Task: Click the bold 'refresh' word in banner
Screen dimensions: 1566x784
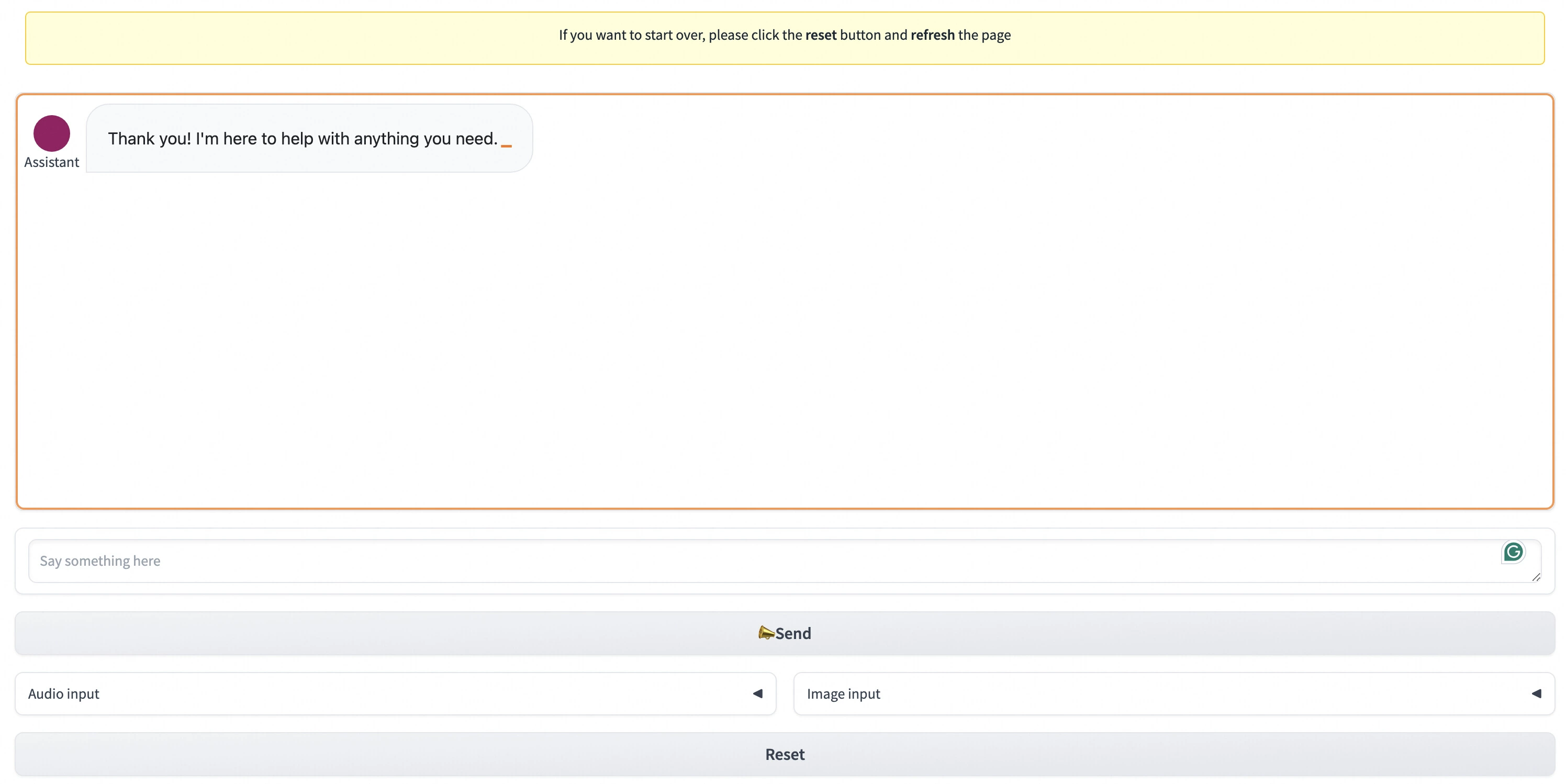Action: 933,35
